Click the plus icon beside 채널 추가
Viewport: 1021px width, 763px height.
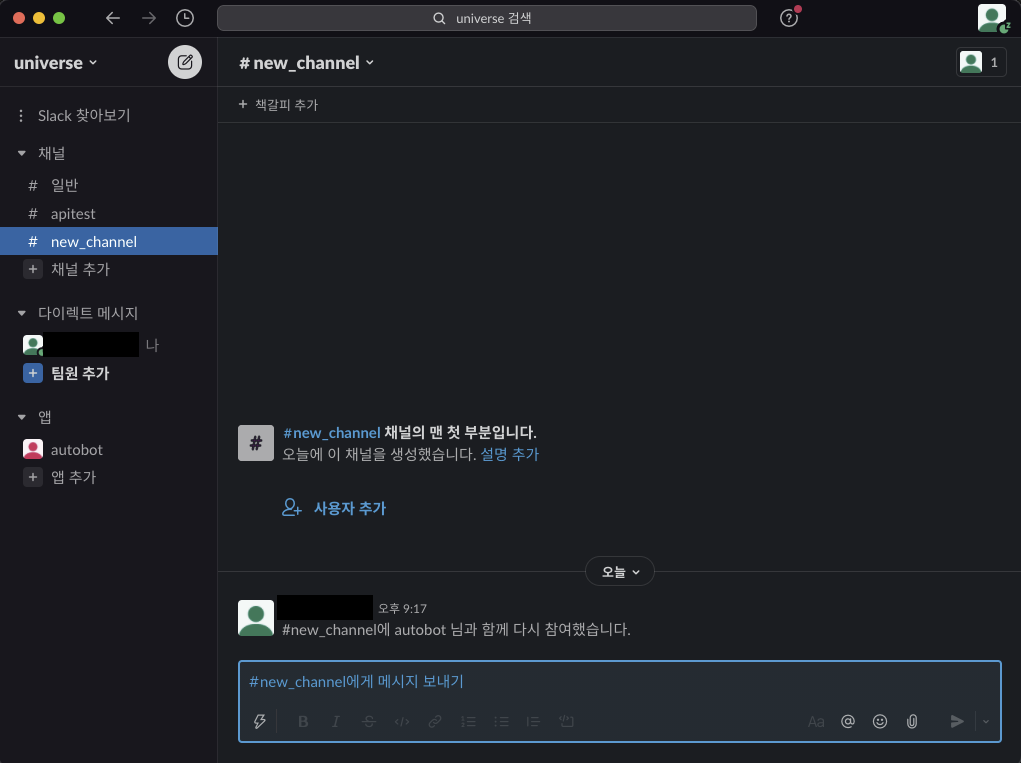(33, 269)
